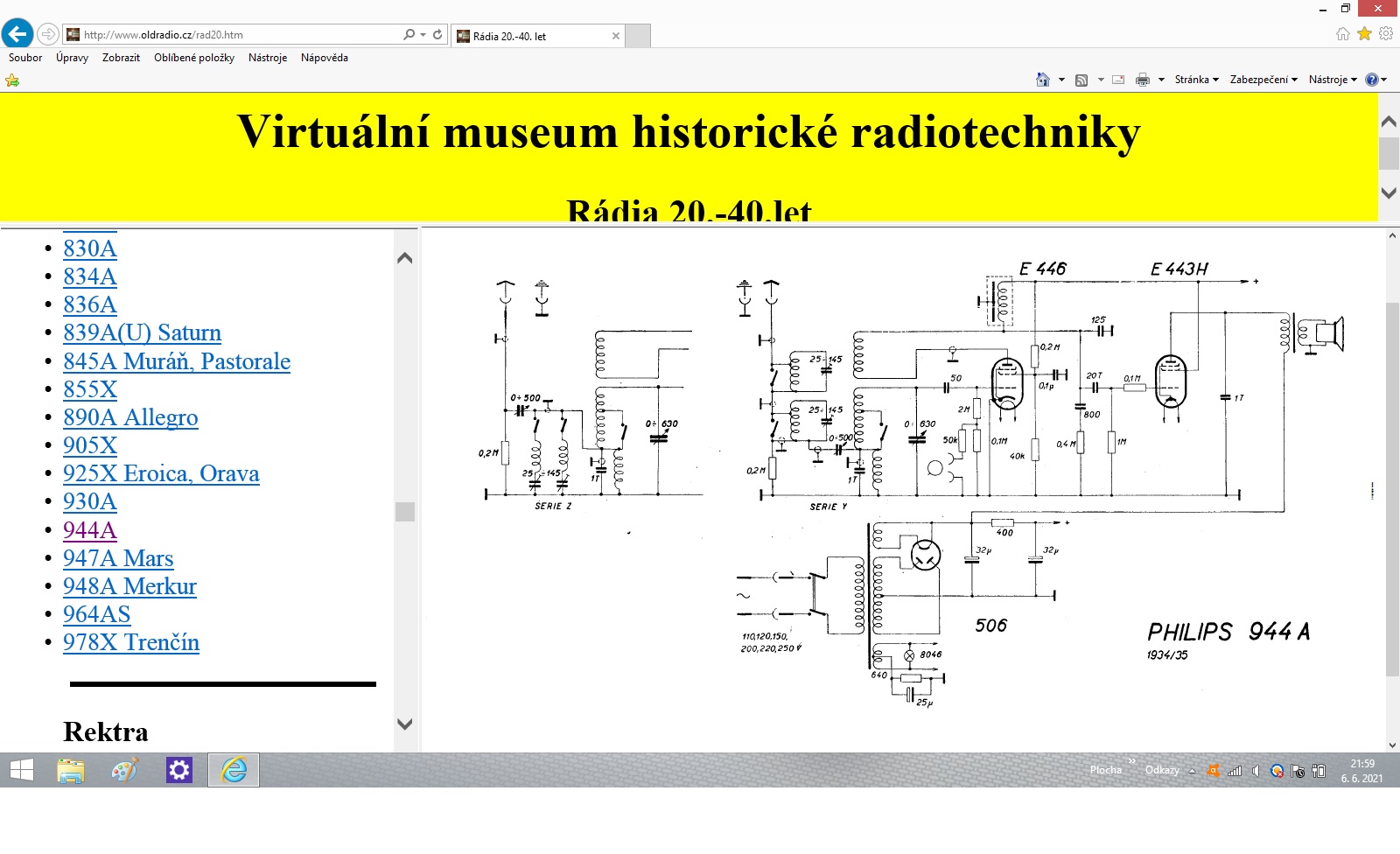Open File Explorer from the taskbar

(71, 770)
